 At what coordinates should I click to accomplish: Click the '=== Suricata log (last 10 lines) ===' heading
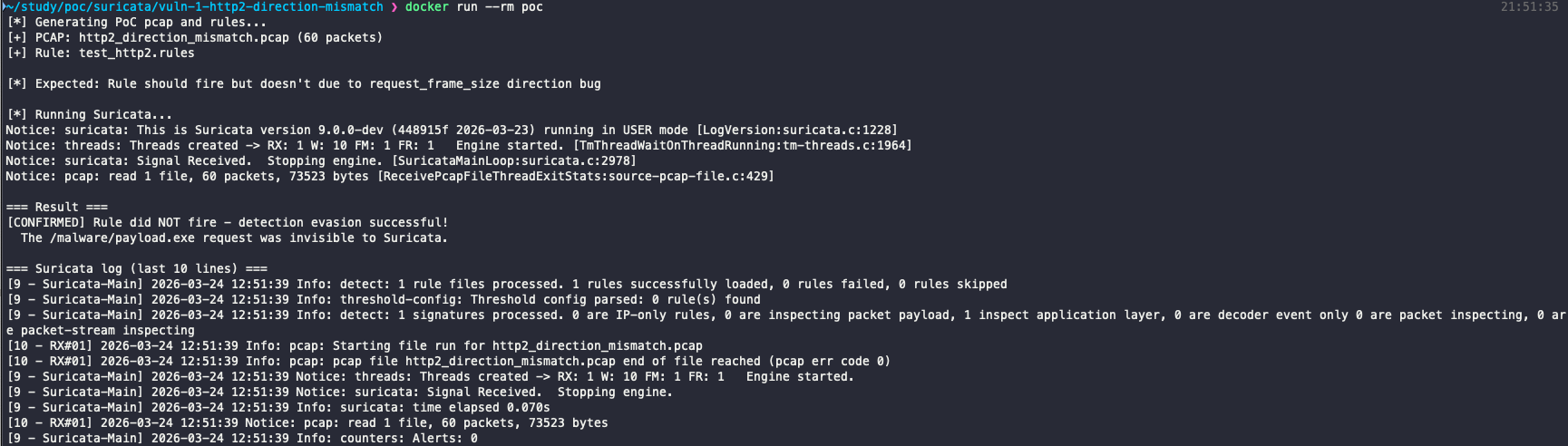point(136,268)
